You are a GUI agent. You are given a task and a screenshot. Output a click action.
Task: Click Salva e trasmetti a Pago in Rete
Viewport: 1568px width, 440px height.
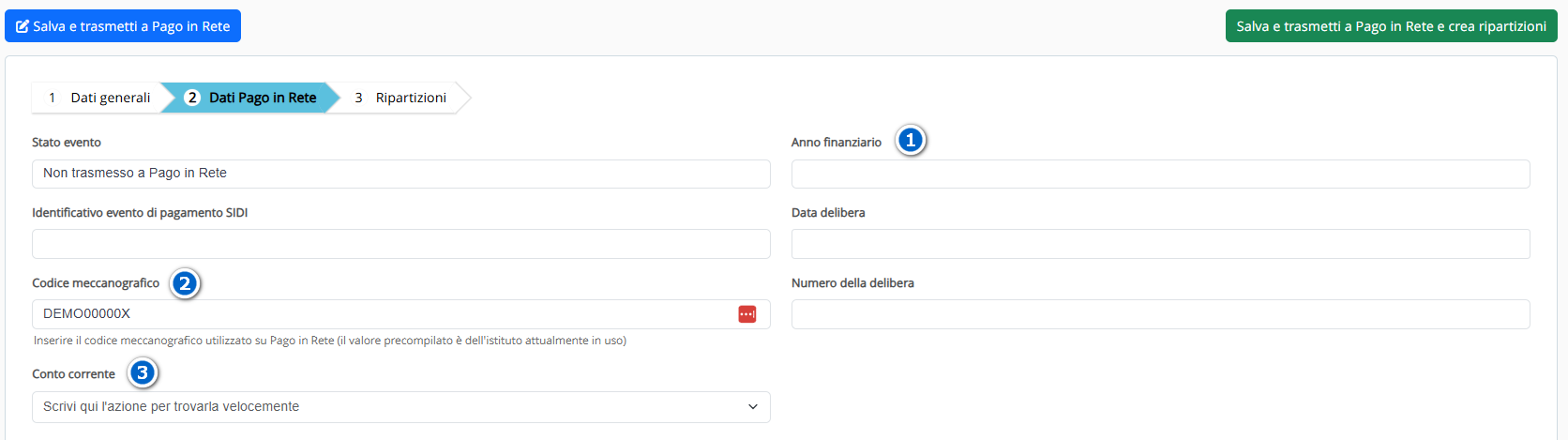(123, 26)
